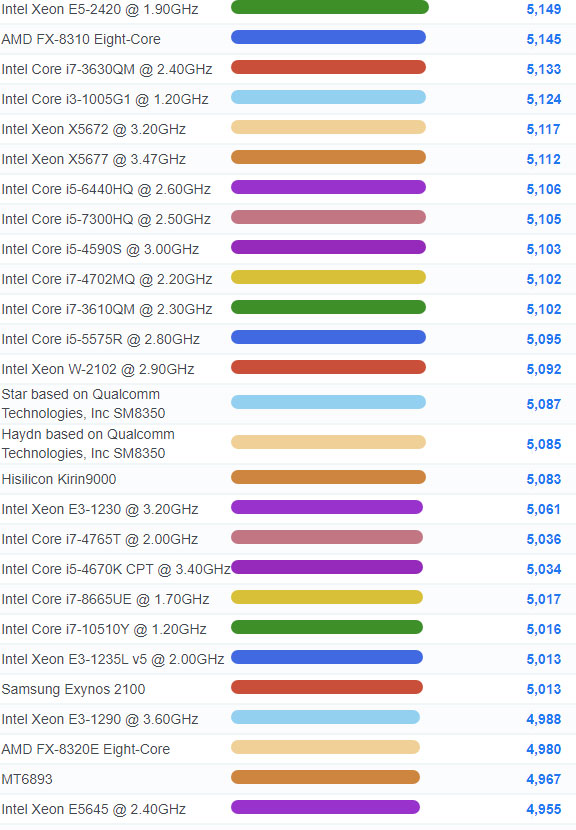
Task: View Intel Core i7-4765T @ 2.00GHz details
Action: 100,539
